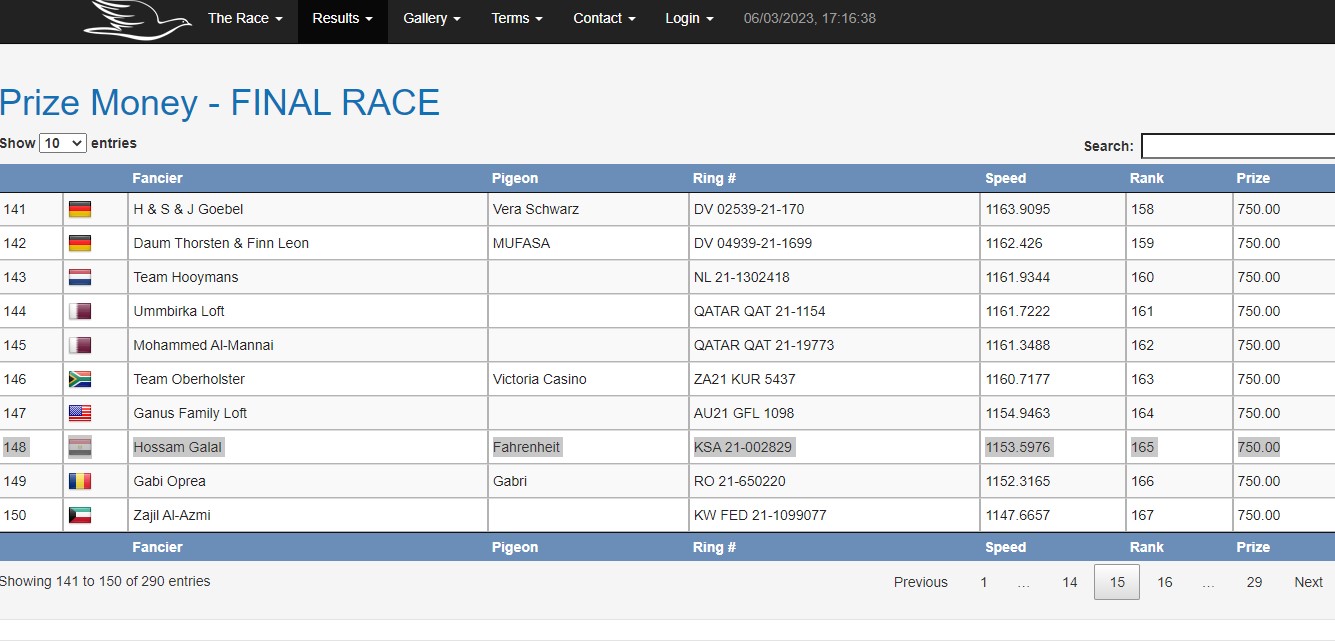Viewport: 1335px width, 641px height.
Task: Open the Show entries dropdown
Action: pyautogui.click(x=62, y=142)
